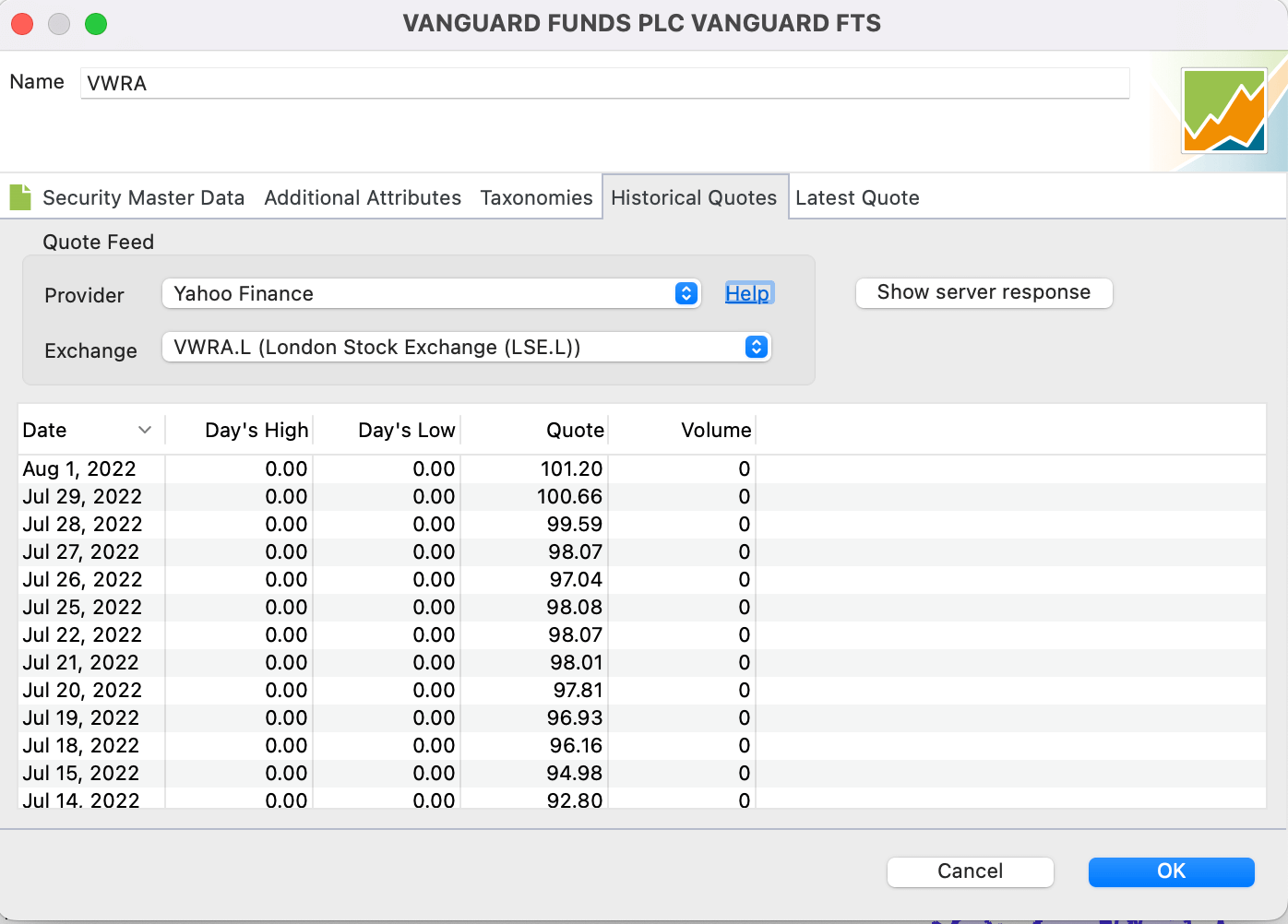Select the Jul 26, 2022 date cell

[82, 579]
